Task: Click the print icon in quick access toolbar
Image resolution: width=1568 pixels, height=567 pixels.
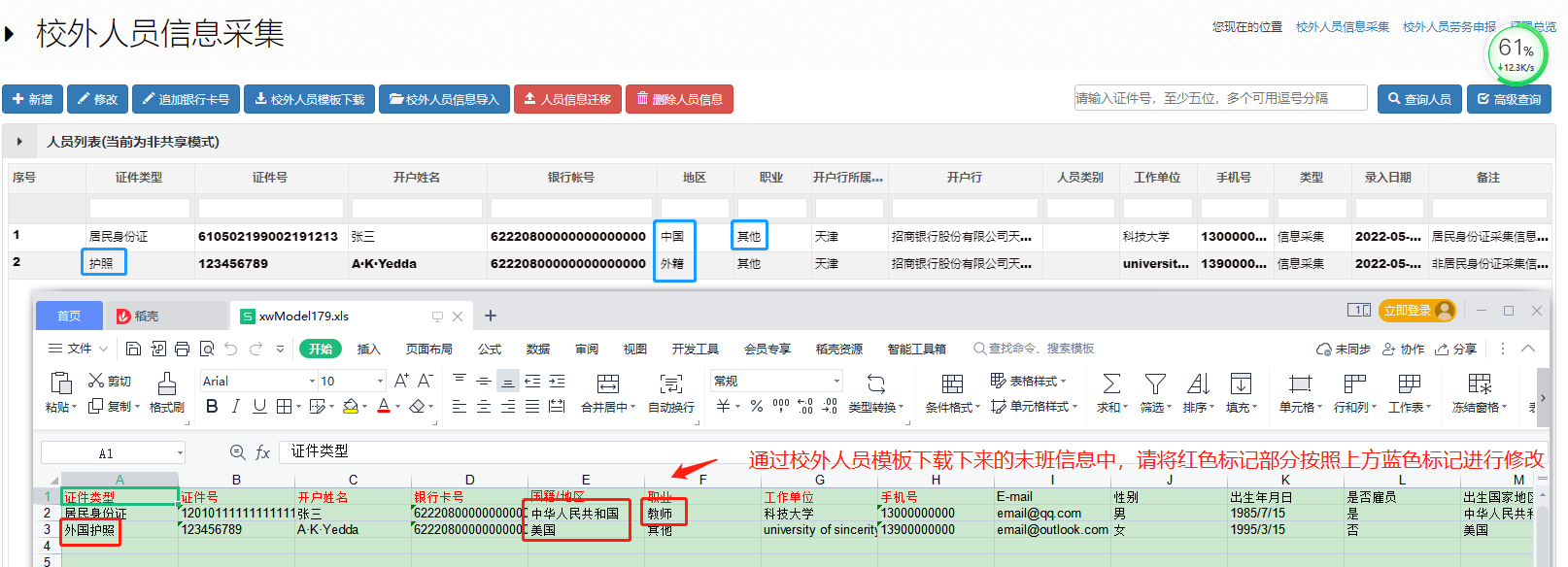Action: pos(183,349)
